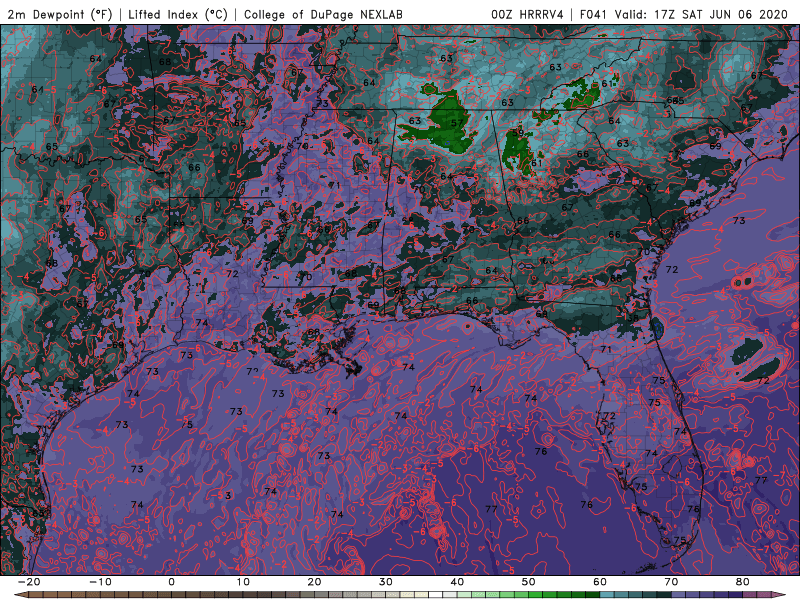Screen dimensions: 800x600
Task: Click the "20" color scale label
Action: pyautogui.click(x=314, y=582)
